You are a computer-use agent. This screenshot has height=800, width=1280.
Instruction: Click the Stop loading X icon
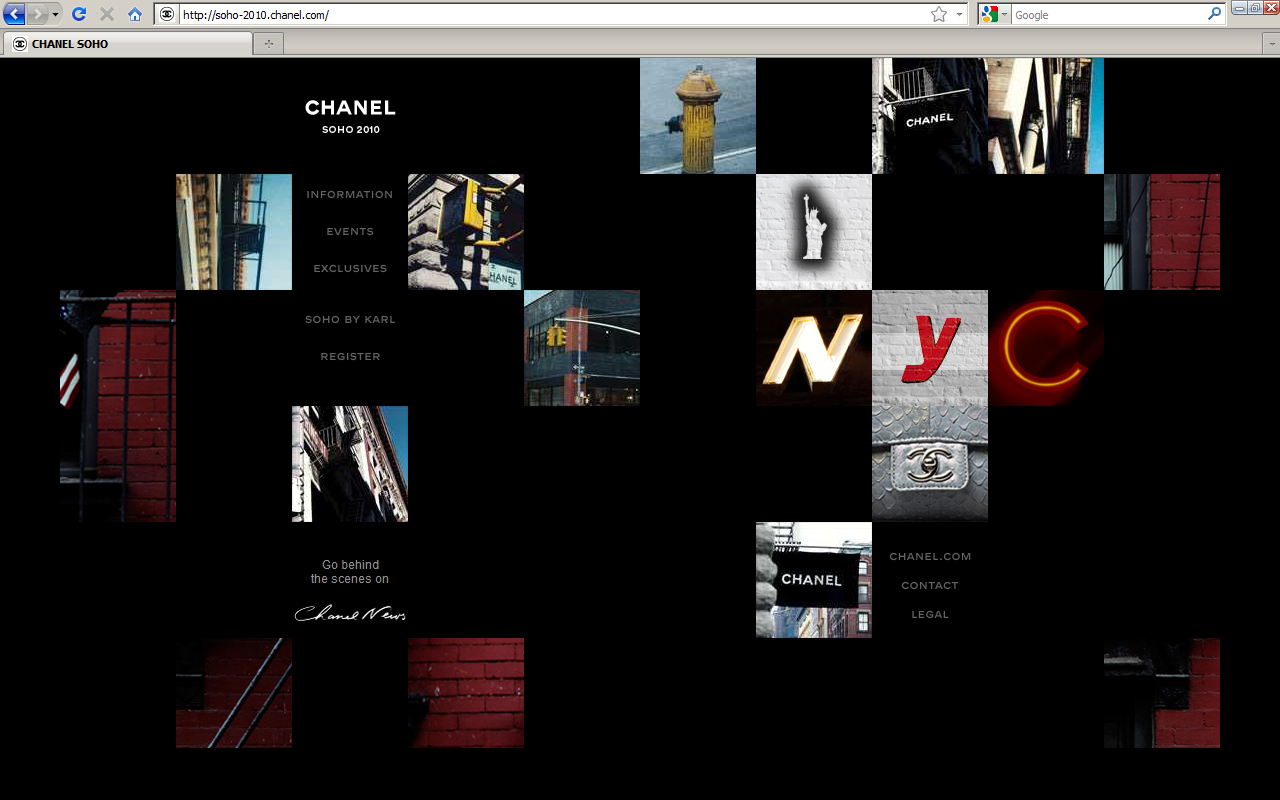[x=107, y=14]
